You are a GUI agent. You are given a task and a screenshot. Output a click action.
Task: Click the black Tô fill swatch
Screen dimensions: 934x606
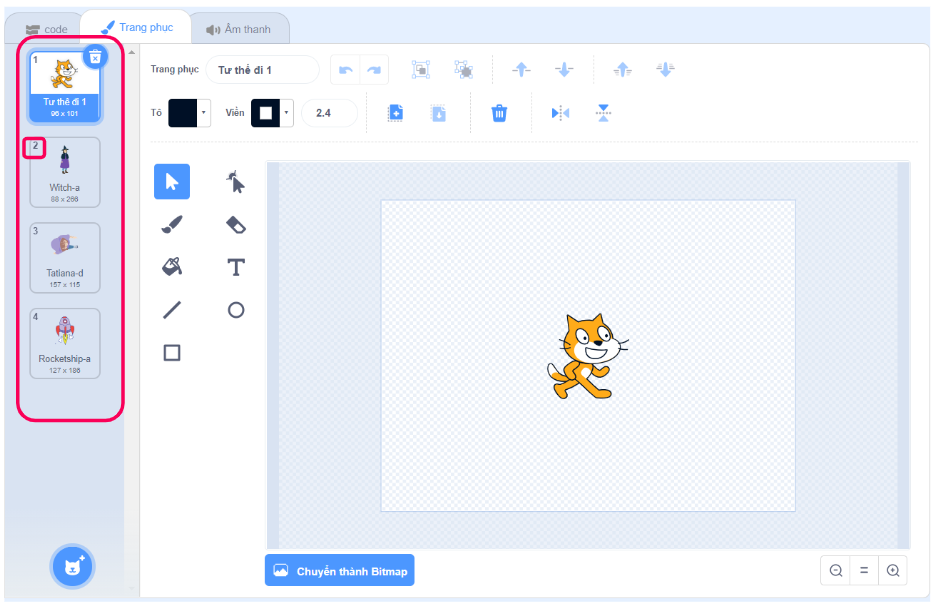pyautogui.click(x=182, y=113)
